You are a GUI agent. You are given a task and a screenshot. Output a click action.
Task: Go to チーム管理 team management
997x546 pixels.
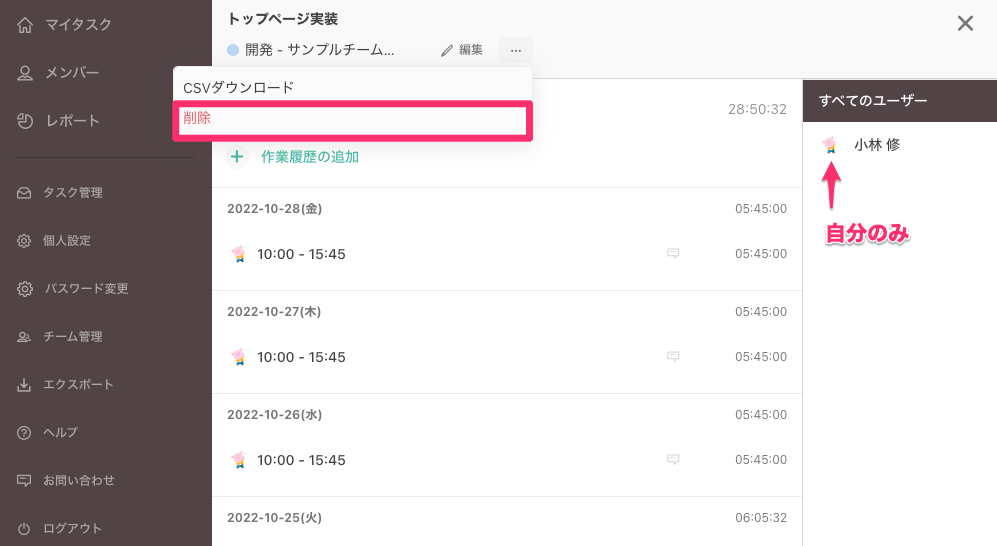pos(72,337)
